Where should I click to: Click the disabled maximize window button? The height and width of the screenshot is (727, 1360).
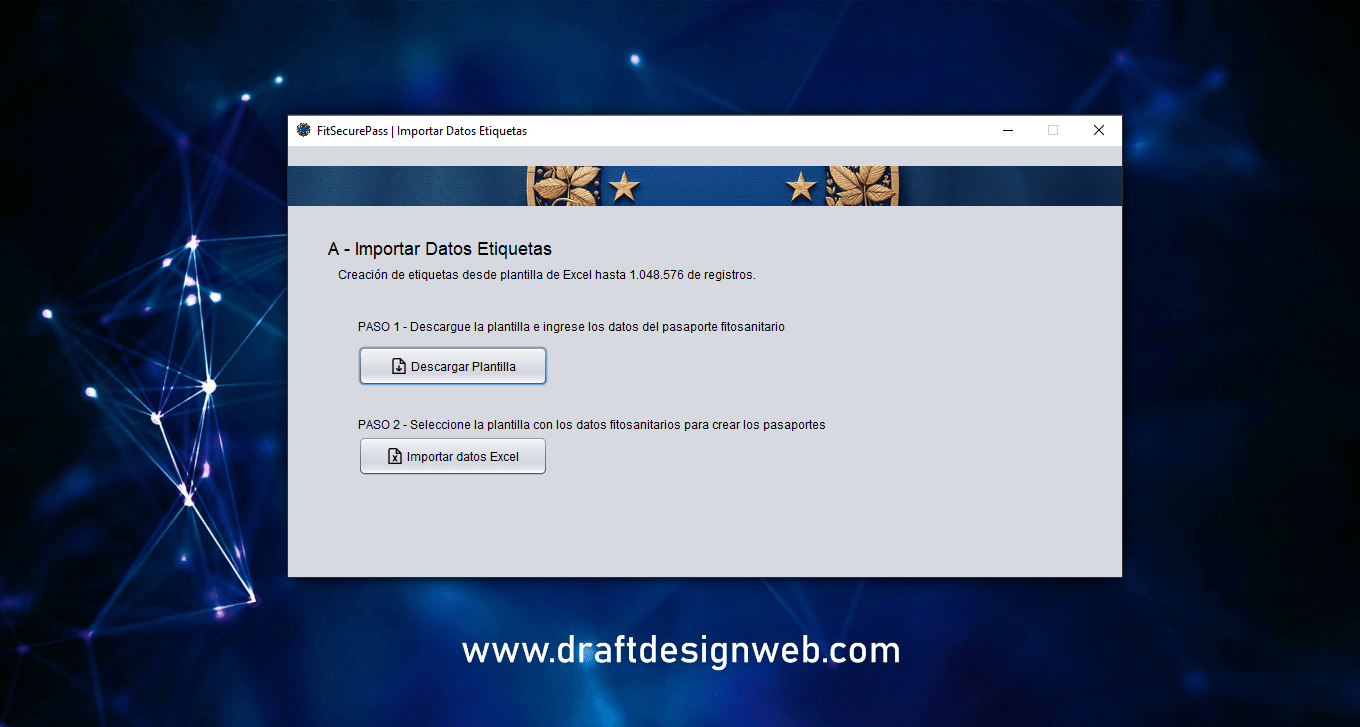[x=1053, y=130]
